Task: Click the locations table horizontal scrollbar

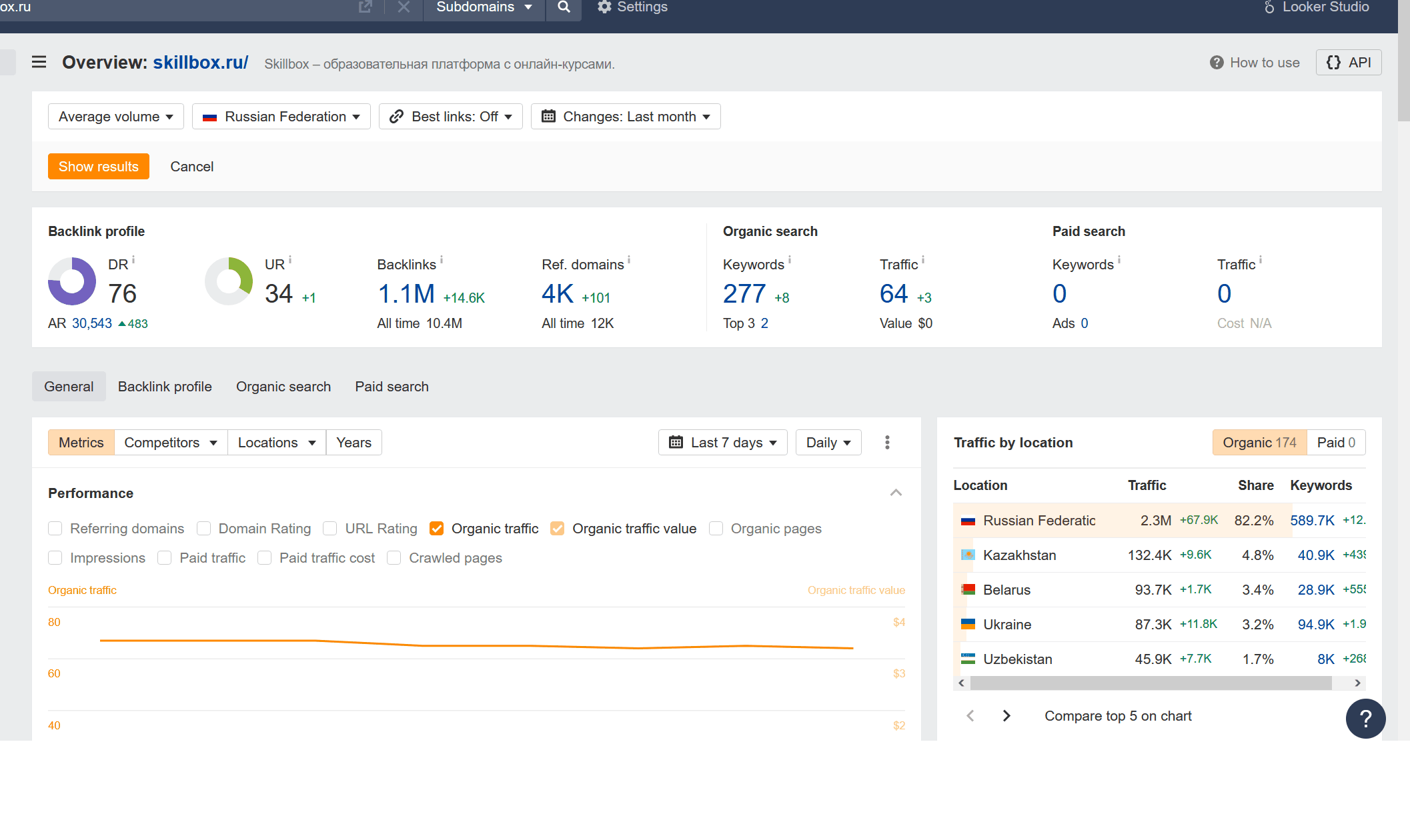Action: pyautogui.click(x=1151, y=683)
